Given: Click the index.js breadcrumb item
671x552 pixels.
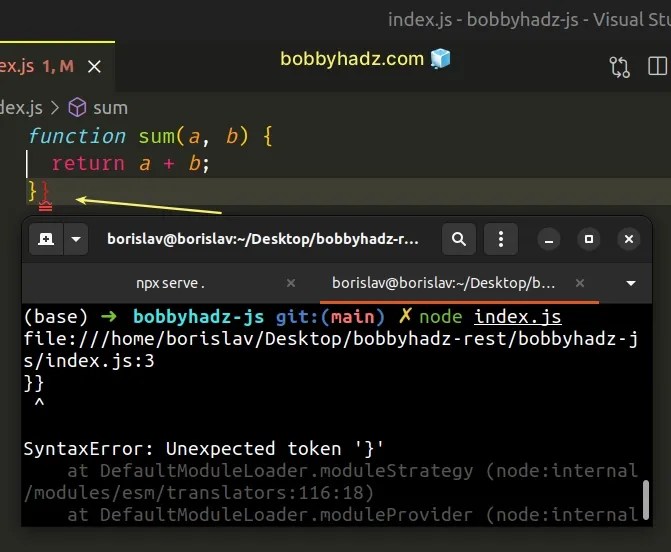Looking at the screenshot, I should [21, 108].
